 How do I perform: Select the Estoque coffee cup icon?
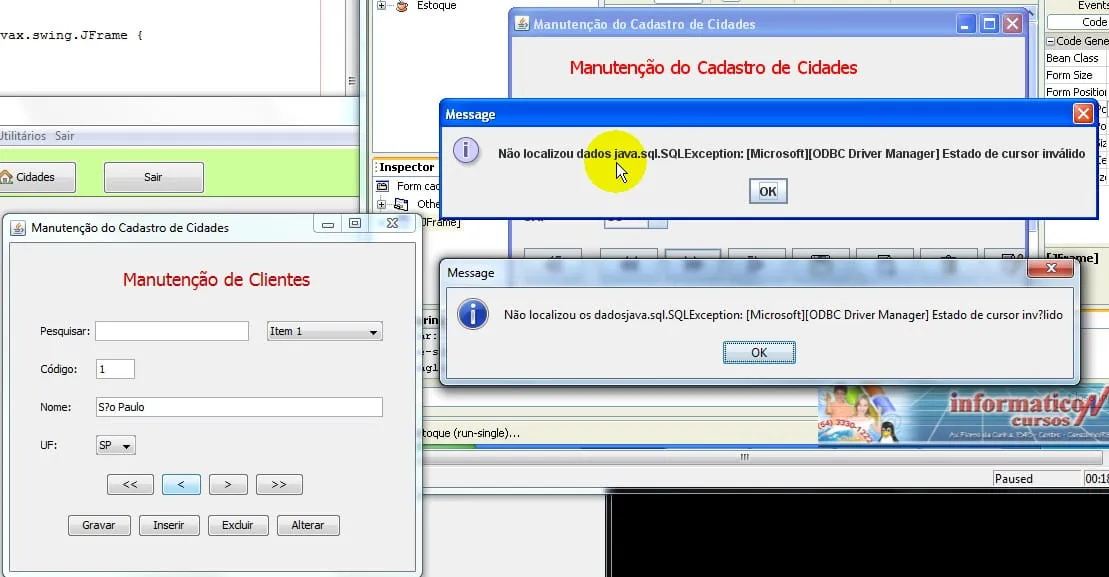point(402,6)
